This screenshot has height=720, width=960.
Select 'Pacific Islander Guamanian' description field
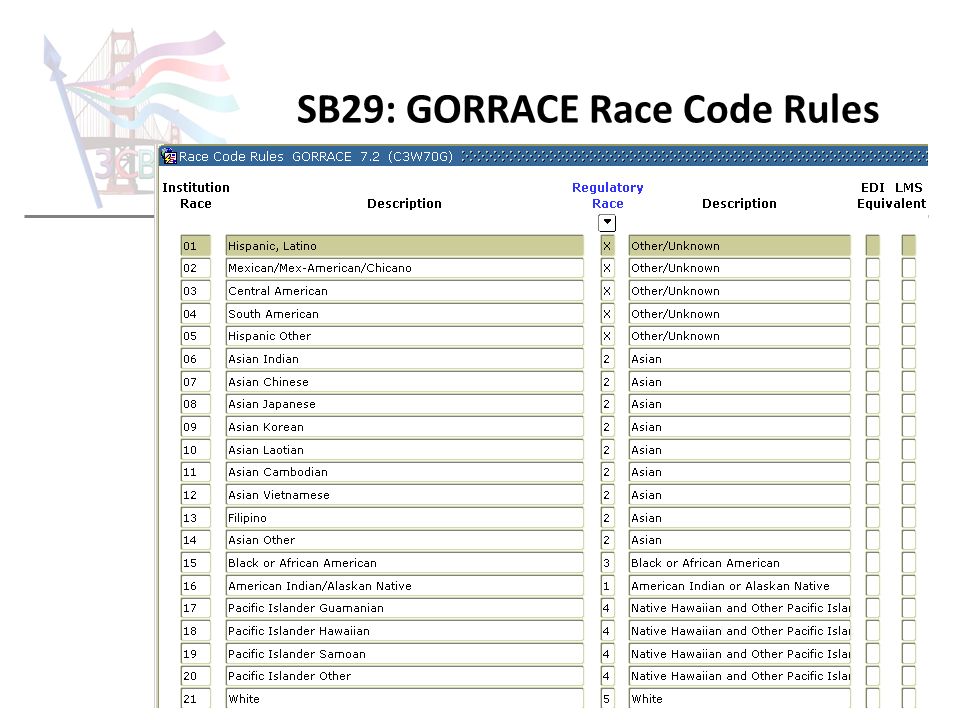pos(405,608)
